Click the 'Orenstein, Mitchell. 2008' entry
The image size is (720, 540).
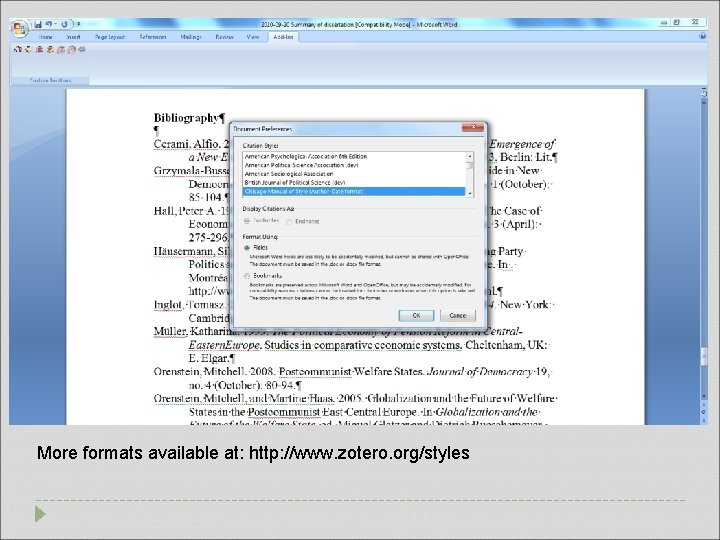pyautogui.click(x=214, y=371)
